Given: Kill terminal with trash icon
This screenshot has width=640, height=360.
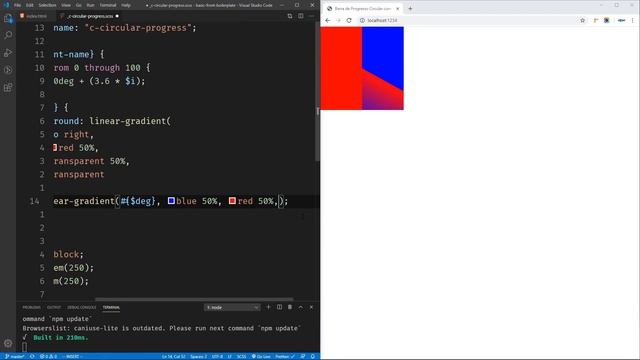Looking at the screenshot, I should click(290, 307).
